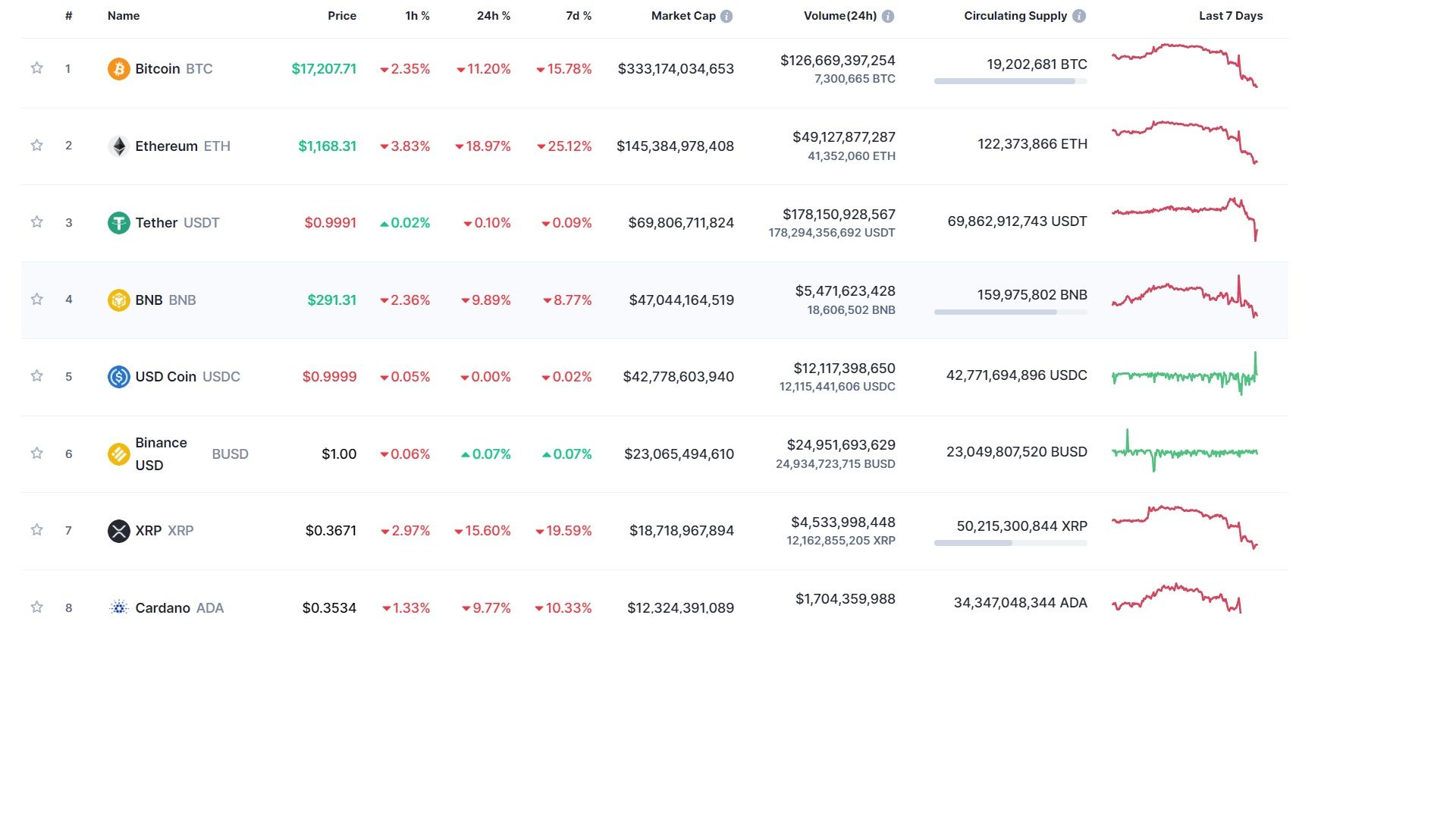Open Market Cap info tooltip icon
This screenshot has width=1456, height=819.
[726, 16]
